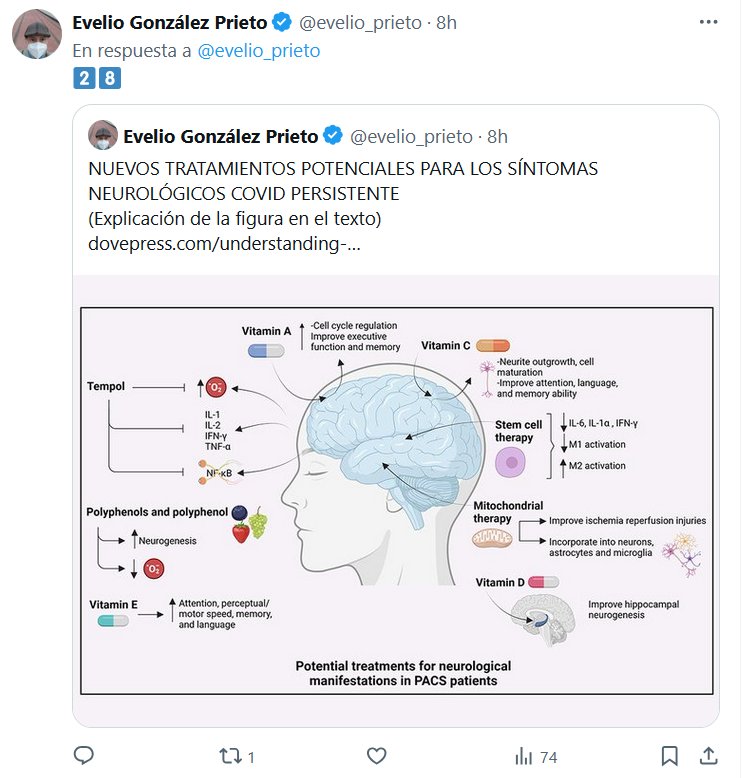Share the post via share icon
The width and height of the screenshot is (742, 778).
pyautogui.click(x=708, y=755)
